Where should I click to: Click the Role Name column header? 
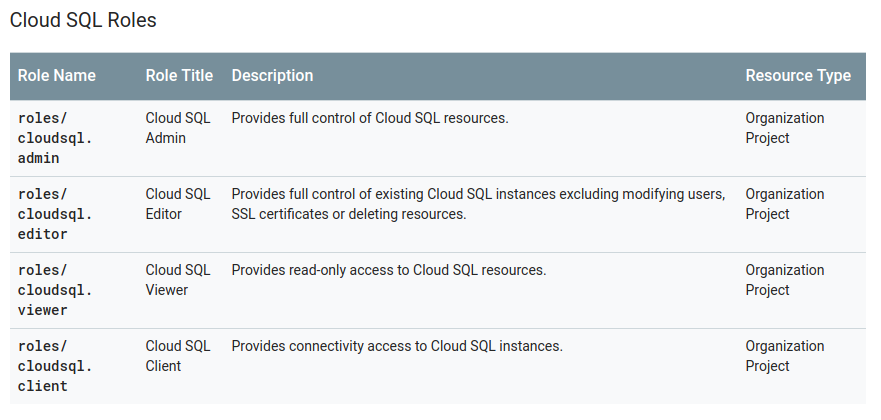point(57,76)
